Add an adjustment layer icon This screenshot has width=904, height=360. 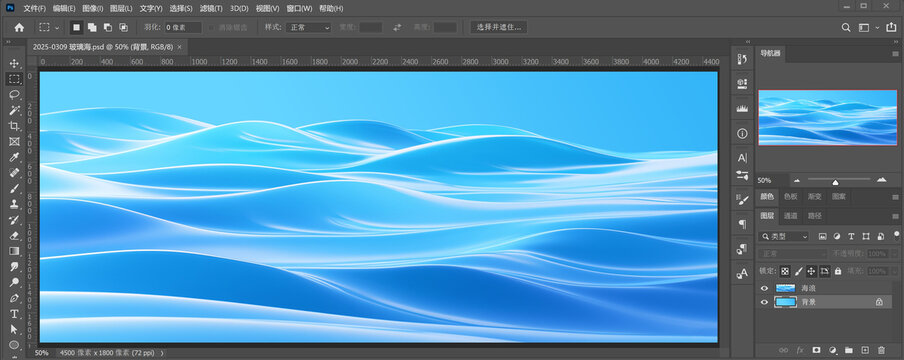[832, 350]
